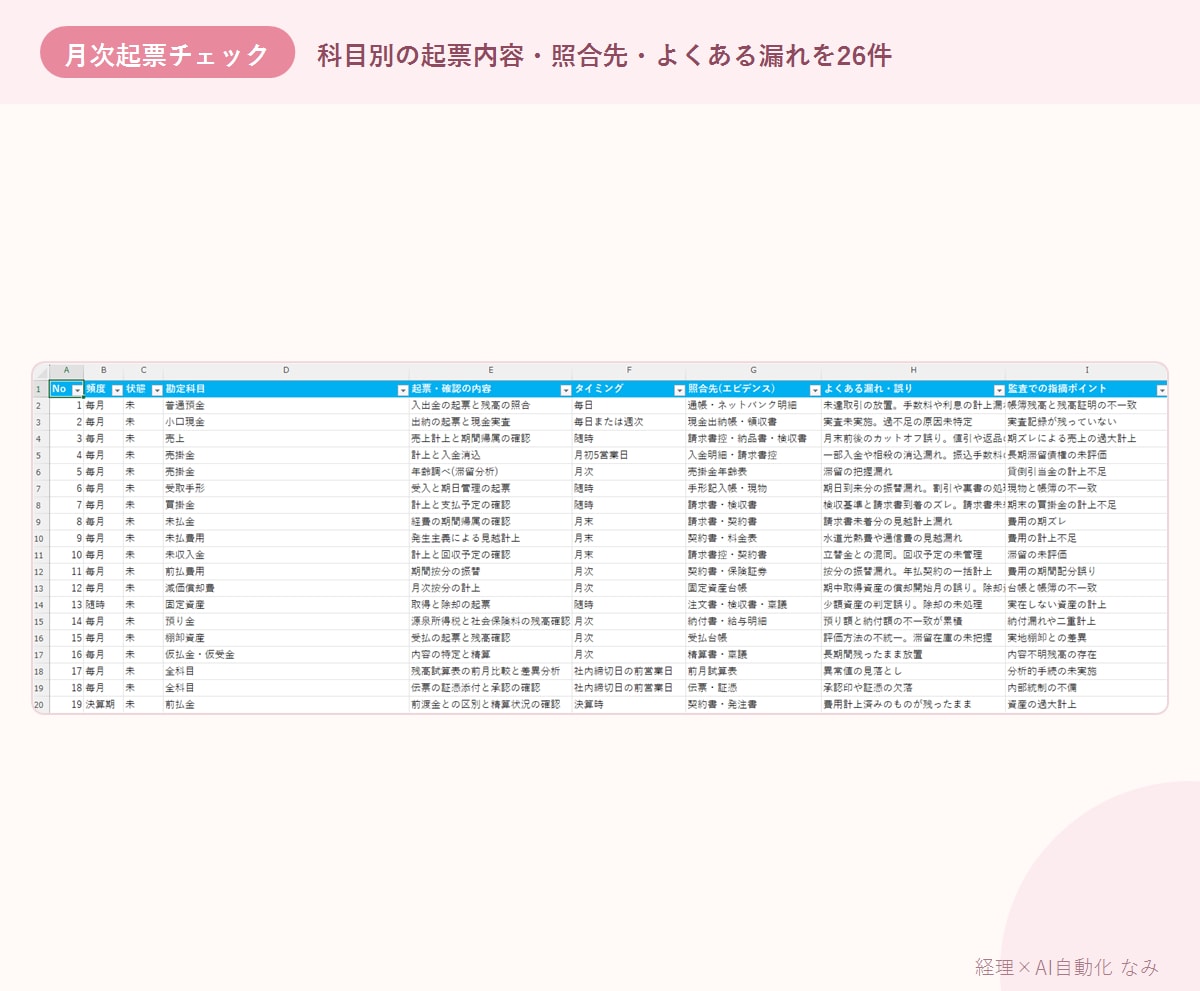Select column E header
Screen dimensions: 1200x991
[491, 371]
